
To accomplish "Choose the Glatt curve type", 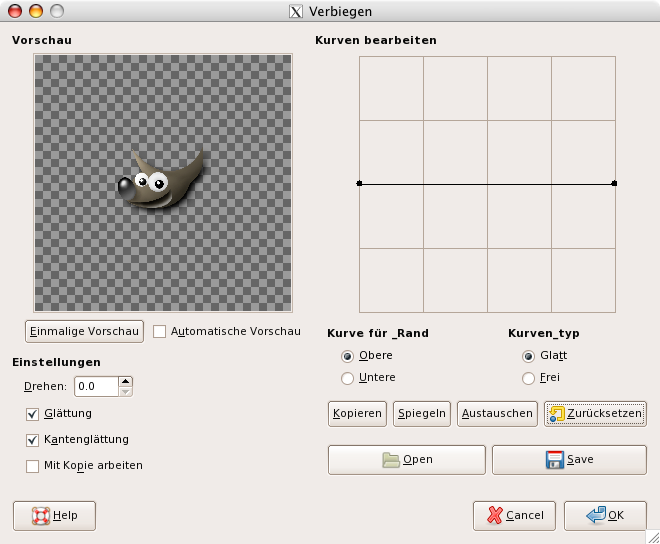I will (528, 356).
